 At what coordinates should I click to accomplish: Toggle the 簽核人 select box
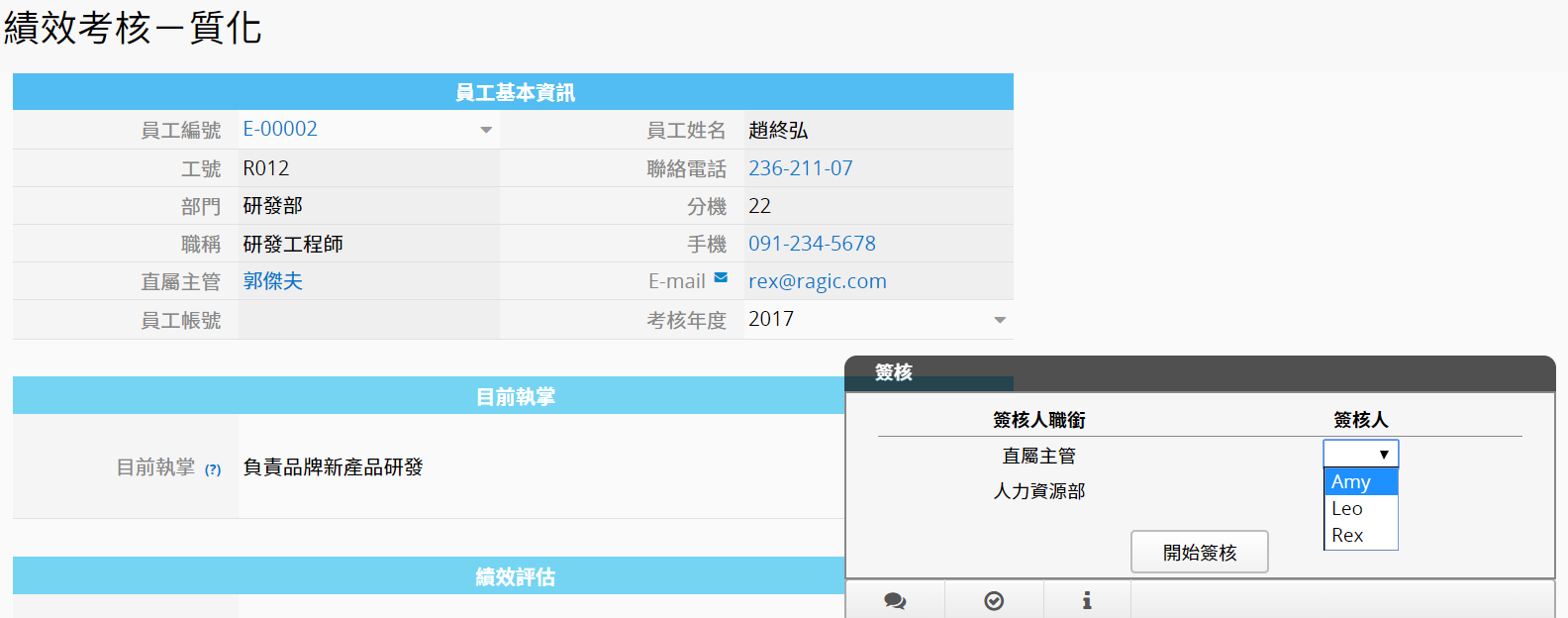[1360, 454]
